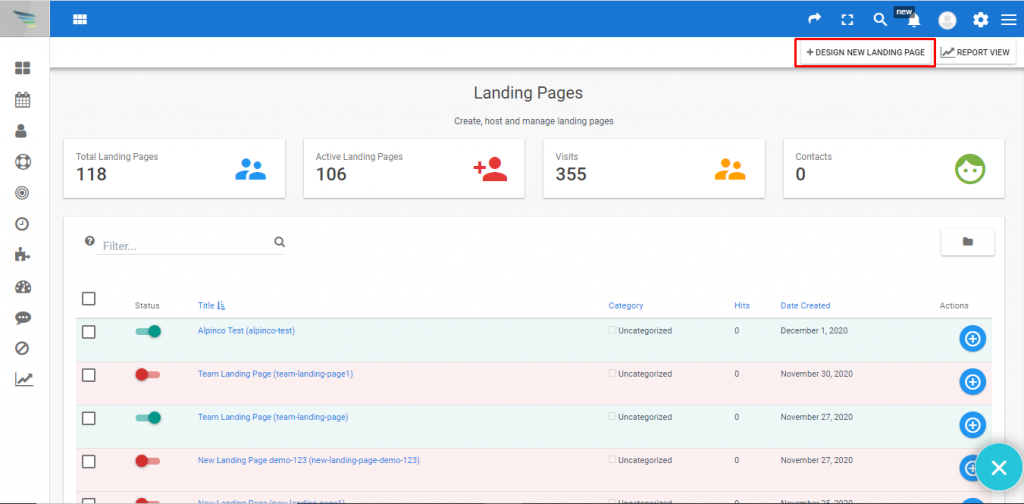Open the apps grid icon in header
1024x504 pixels.
[x=80, y=20]
